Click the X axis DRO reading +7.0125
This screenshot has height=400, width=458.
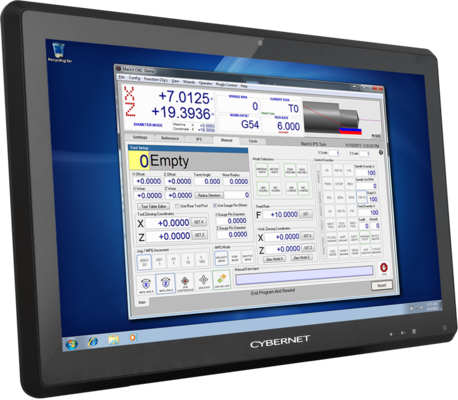[x=184, y=97]
